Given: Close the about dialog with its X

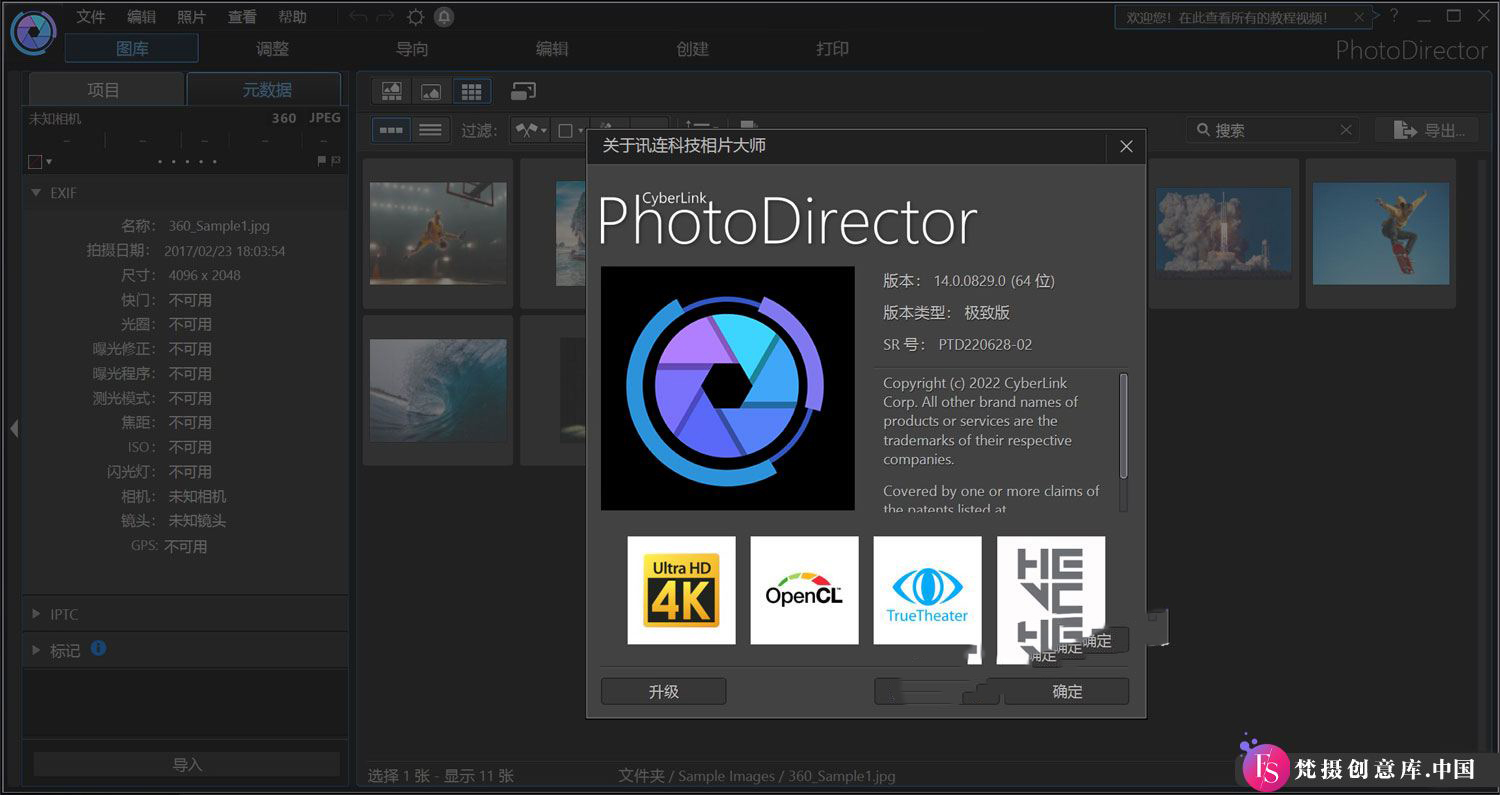Looking at the screenshot, I should click(x=1126, y=146).
